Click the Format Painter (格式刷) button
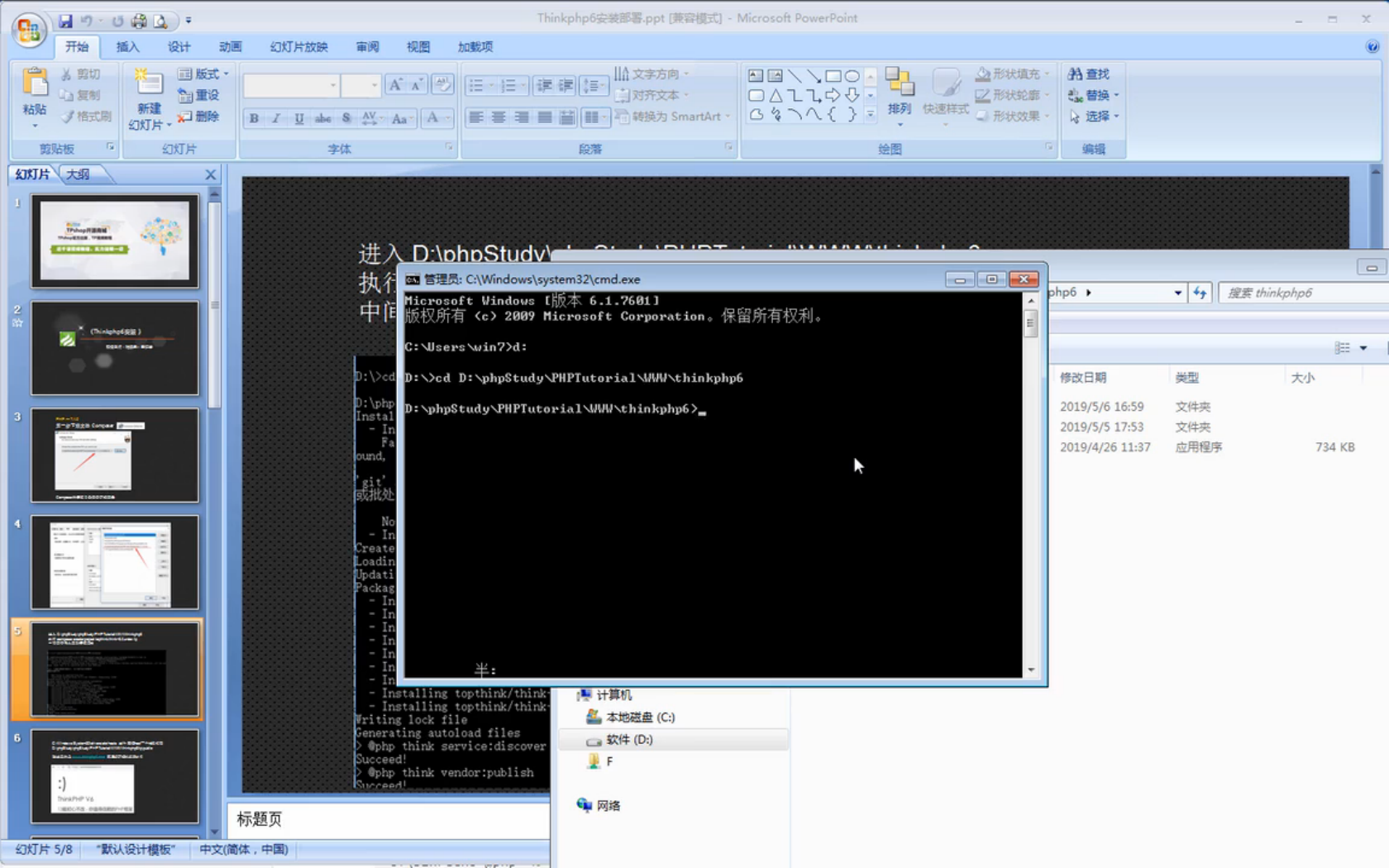The width and height of the screenshot is (1389, 868). [x=86, y=117]
